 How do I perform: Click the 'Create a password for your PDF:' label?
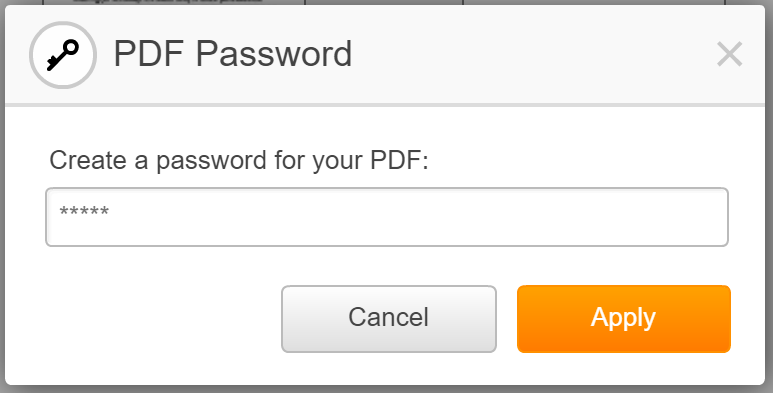239,161
